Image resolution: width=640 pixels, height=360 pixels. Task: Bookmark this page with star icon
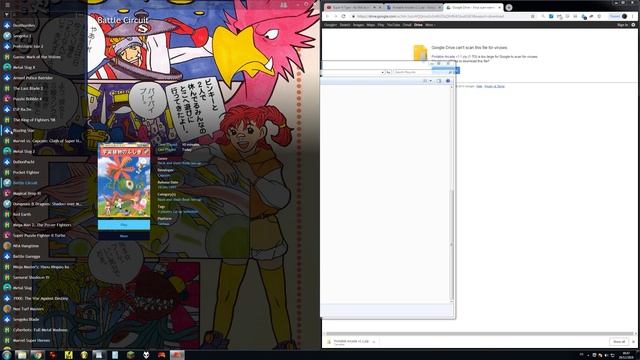(533, 16)
